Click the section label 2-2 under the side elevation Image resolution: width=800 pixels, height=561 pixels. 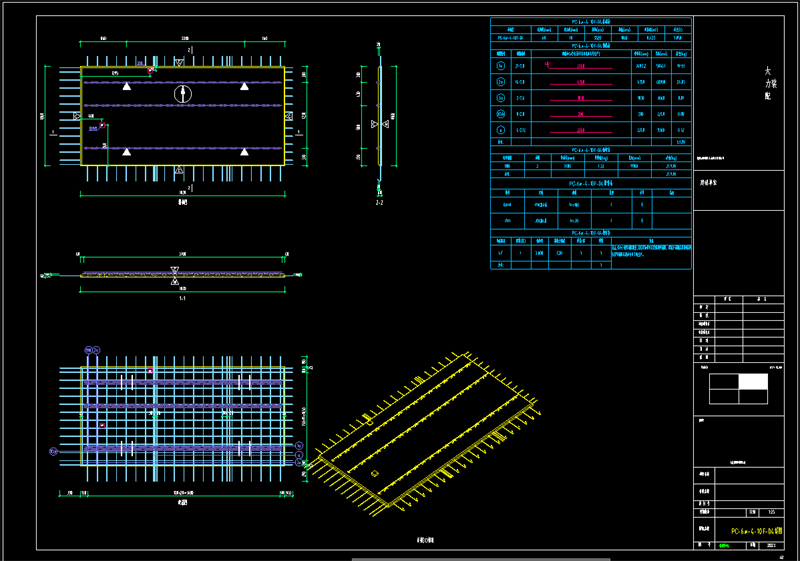click(379, 202)
